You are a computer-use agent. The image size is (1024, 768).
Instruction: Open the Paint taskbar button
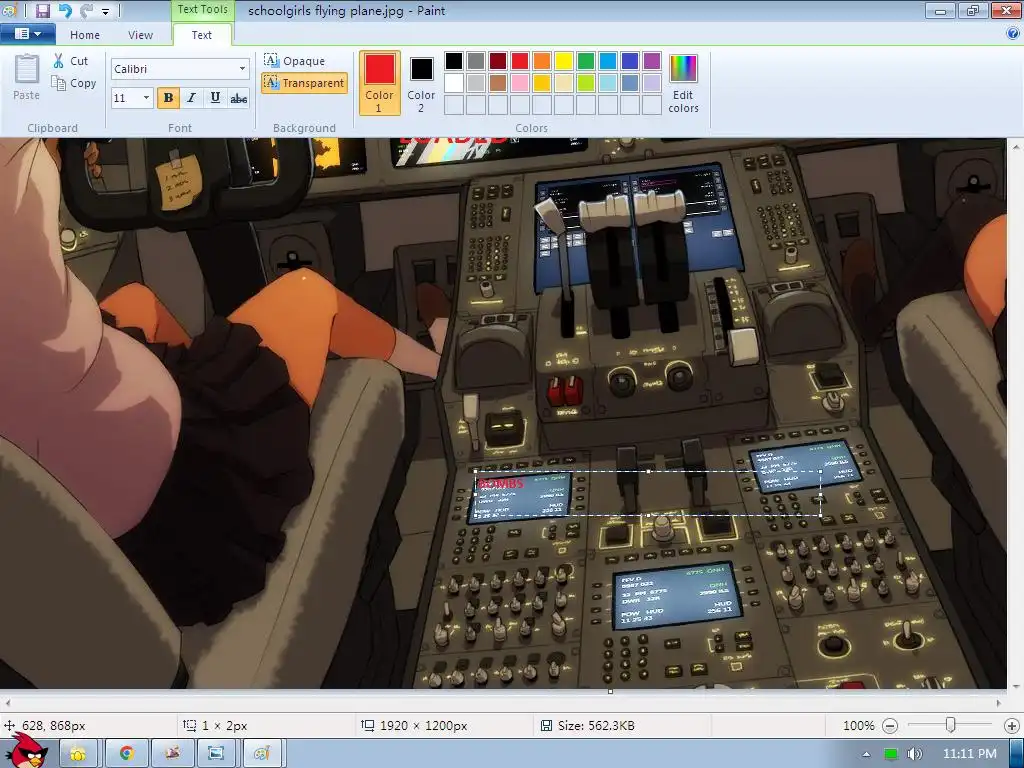262,754
